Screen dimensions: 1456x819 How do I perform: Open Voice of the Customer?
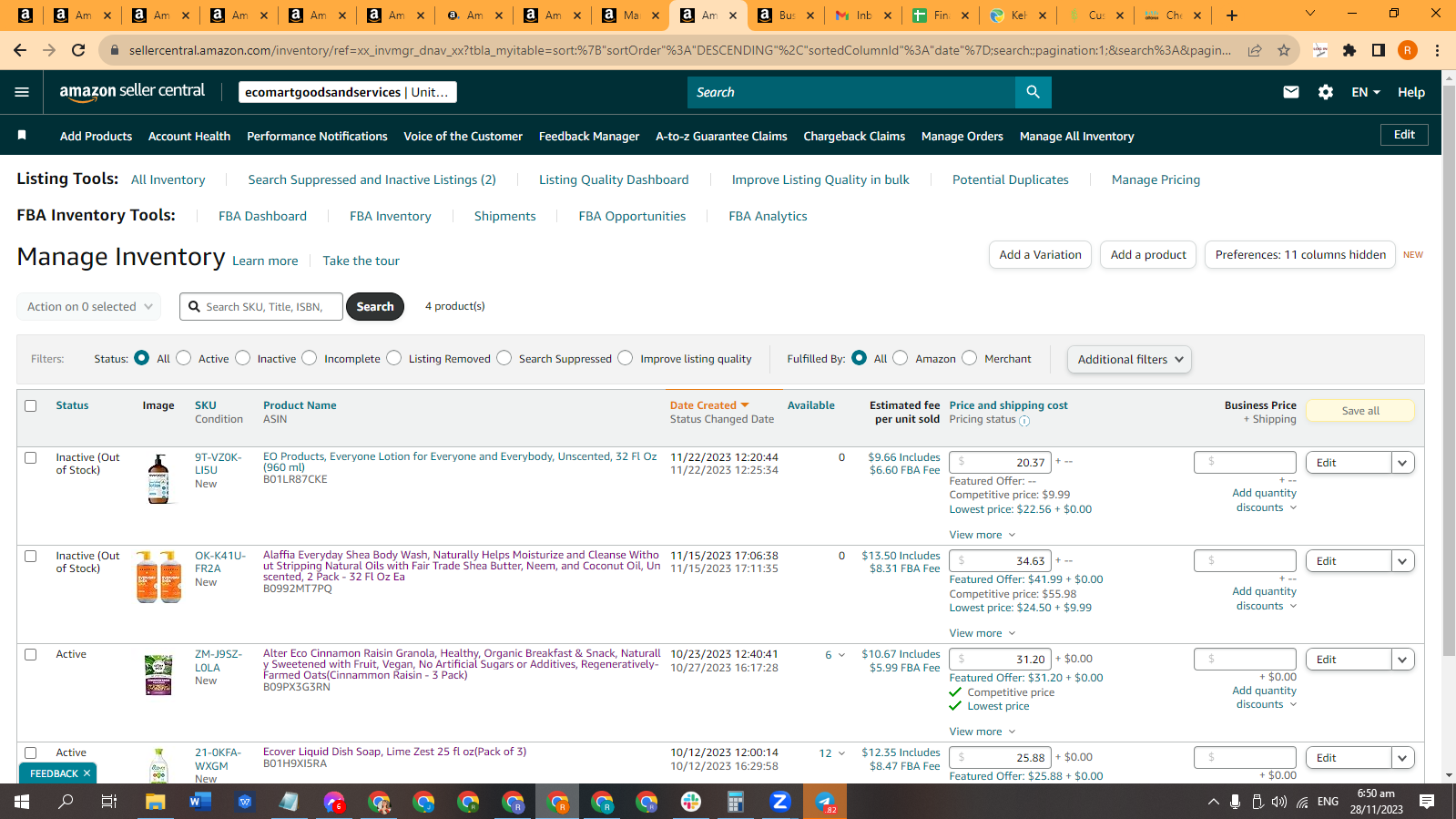(x=463, y=136)
